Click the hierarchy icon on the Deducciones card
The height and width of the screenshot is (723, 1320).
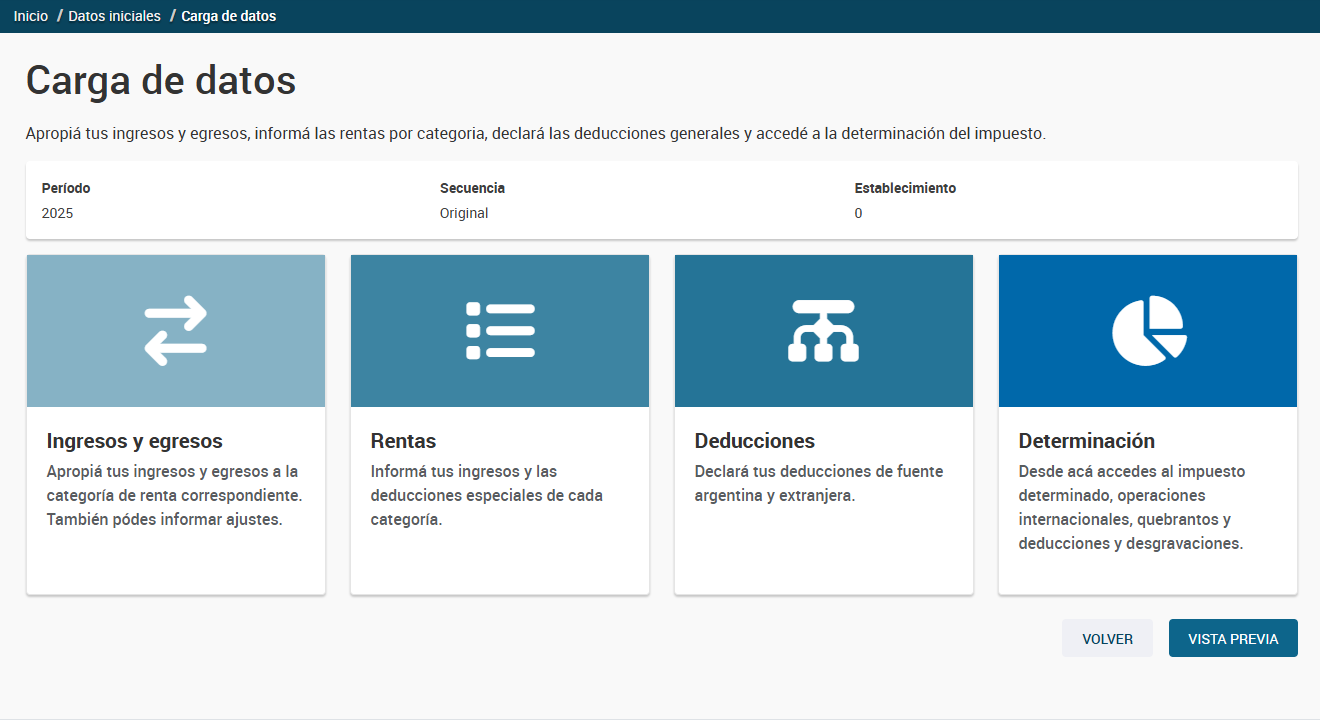click(823, 331)
